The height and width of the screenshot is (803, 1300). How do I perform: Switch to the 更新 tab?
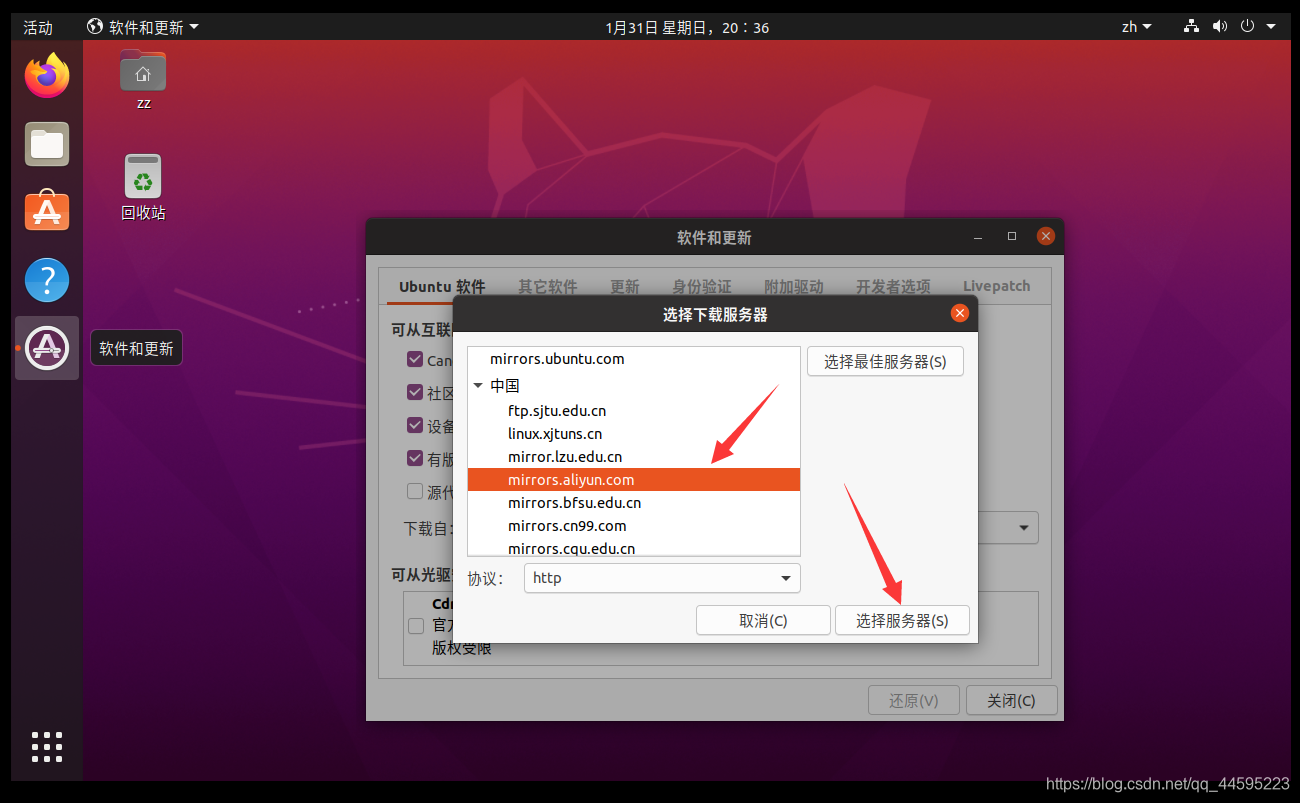[x=625, y=286]
